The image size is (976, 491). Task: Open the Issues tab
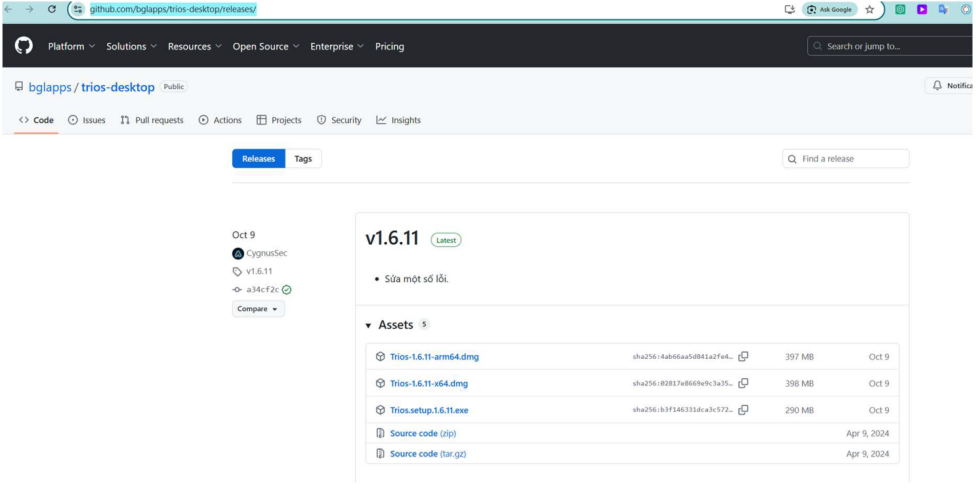pos(86,120)
